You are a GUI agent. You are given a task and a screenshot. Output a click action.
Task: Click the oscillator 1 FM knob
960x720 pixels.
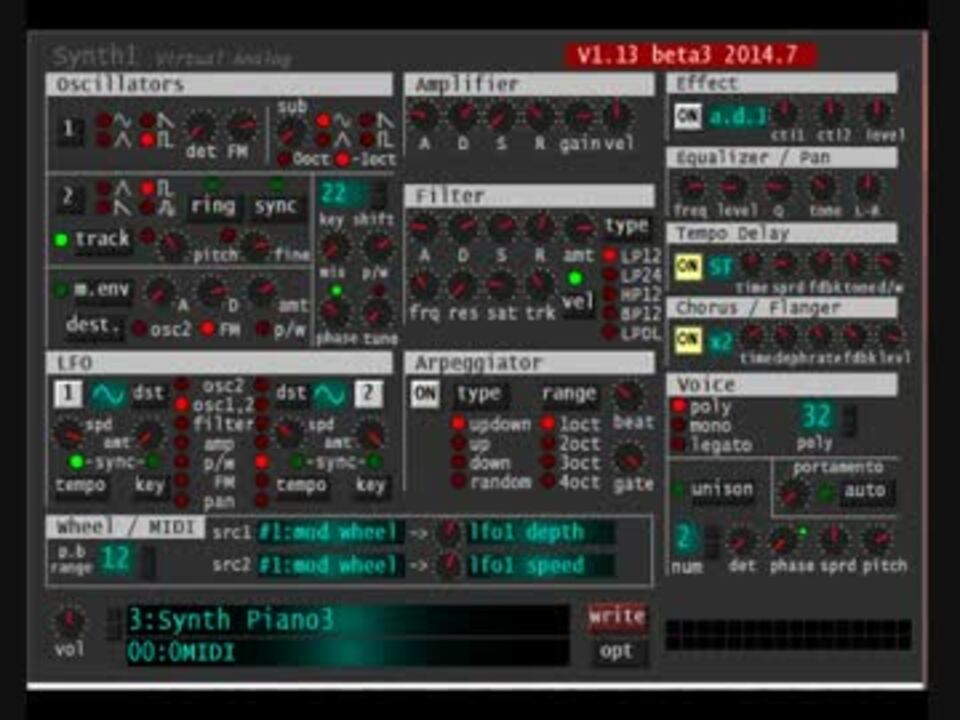pyautogui.click(x=242, y=127)
